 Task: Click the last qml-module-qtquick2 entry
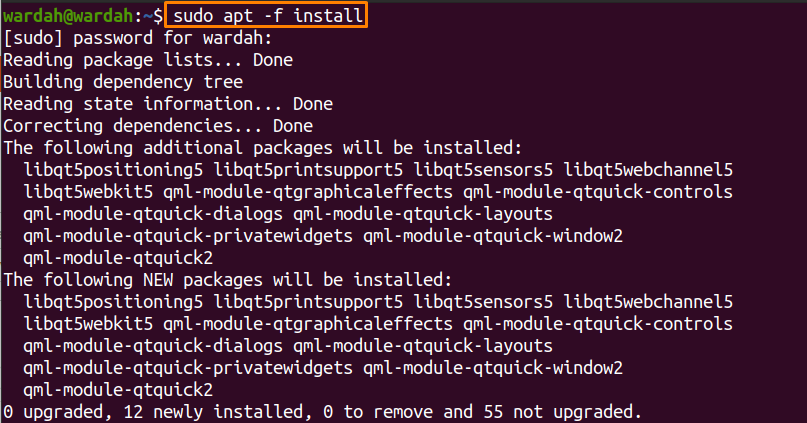[x=118, y=390]
